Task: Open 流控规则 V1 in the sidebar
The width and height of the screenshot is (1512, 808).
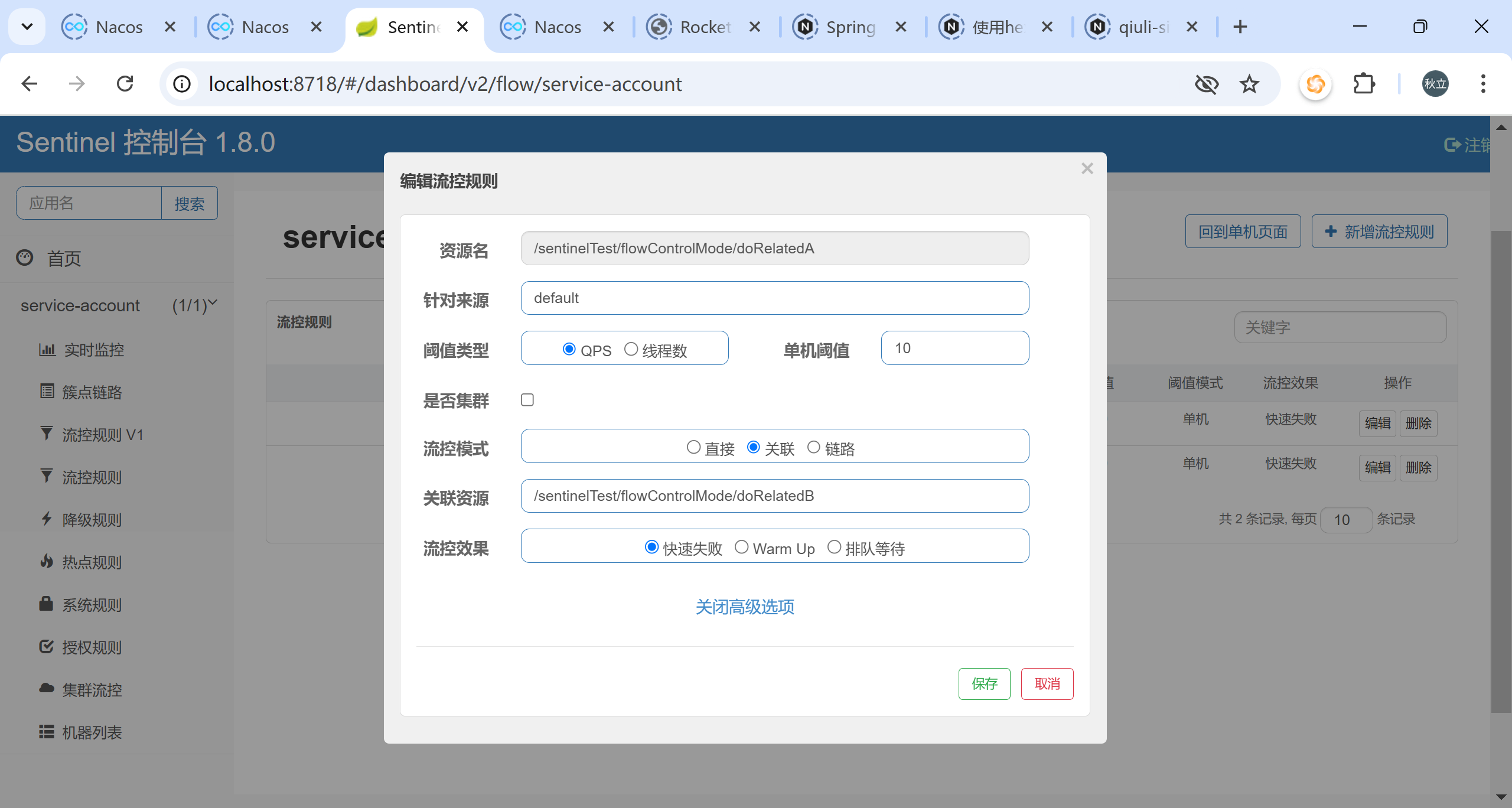Action: pyautogui.click(x=103, y=435)
